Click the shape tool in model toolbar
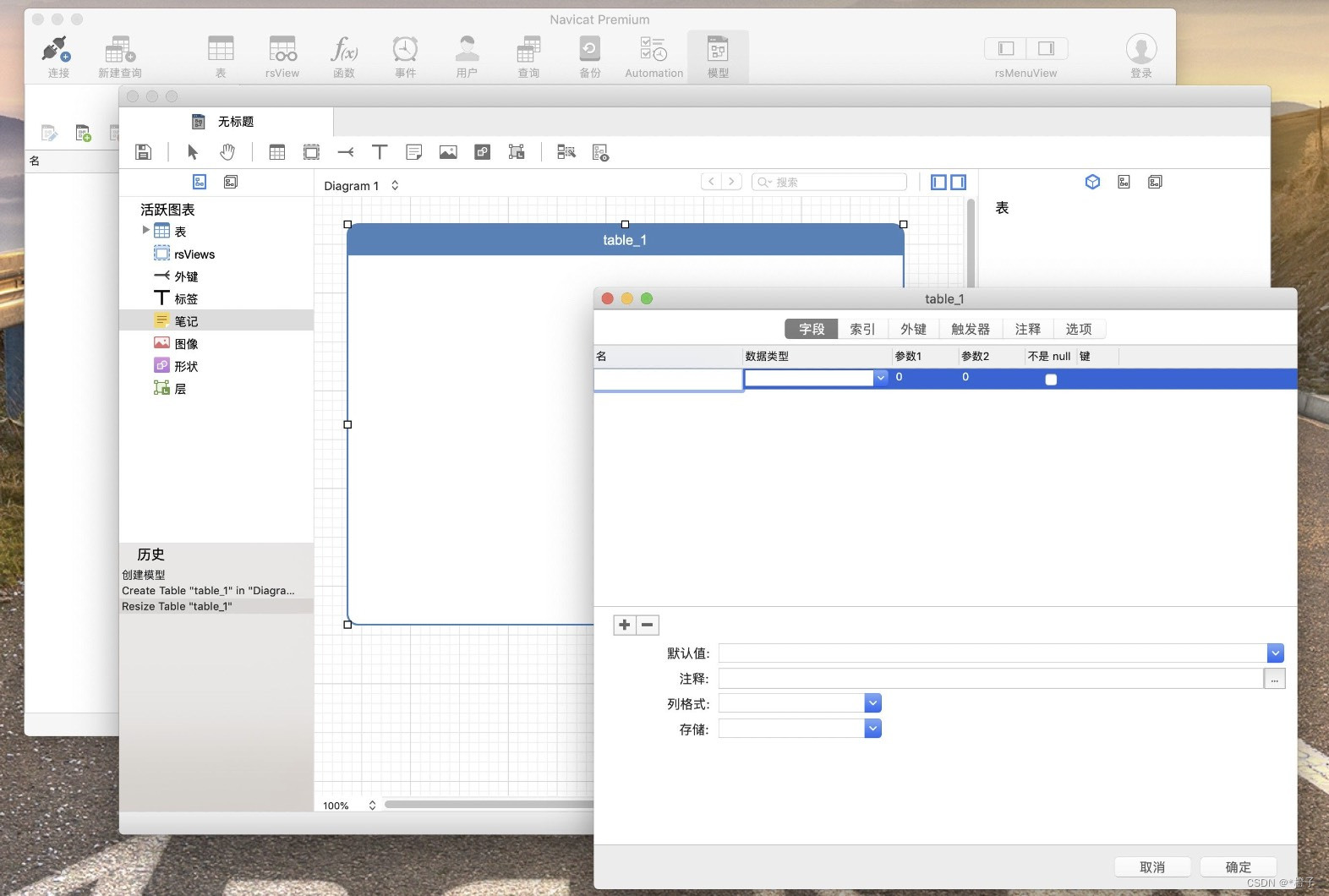 click(482, 152)
